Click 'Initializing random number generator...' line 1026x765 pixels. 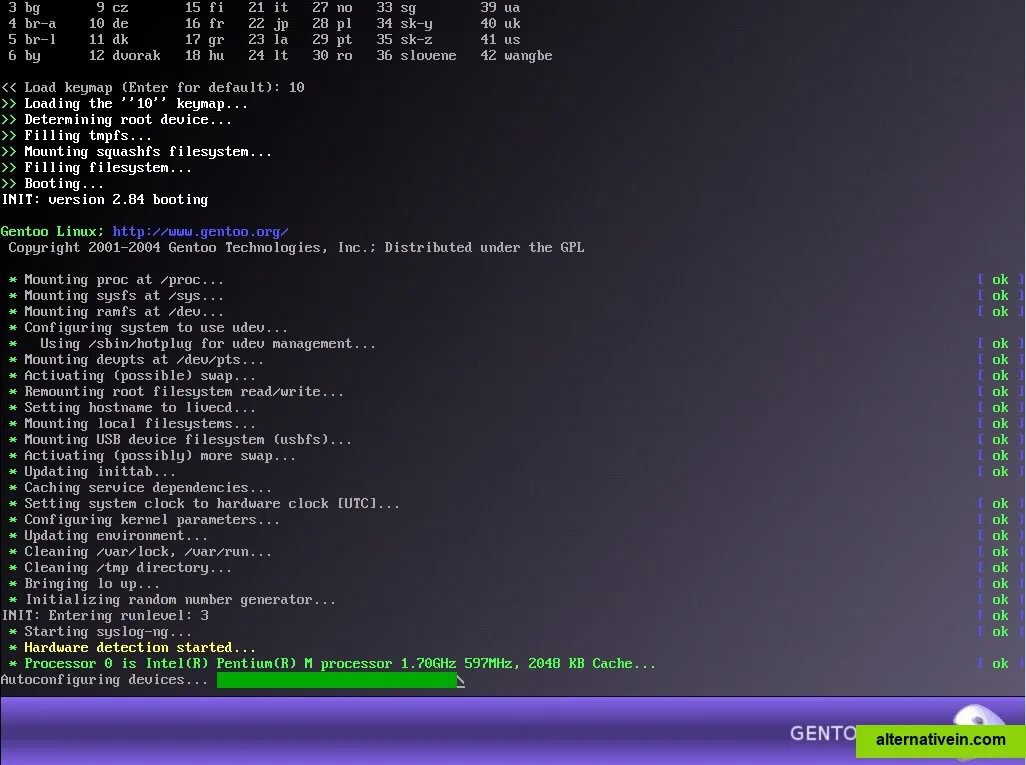click(x=172, y=600)
